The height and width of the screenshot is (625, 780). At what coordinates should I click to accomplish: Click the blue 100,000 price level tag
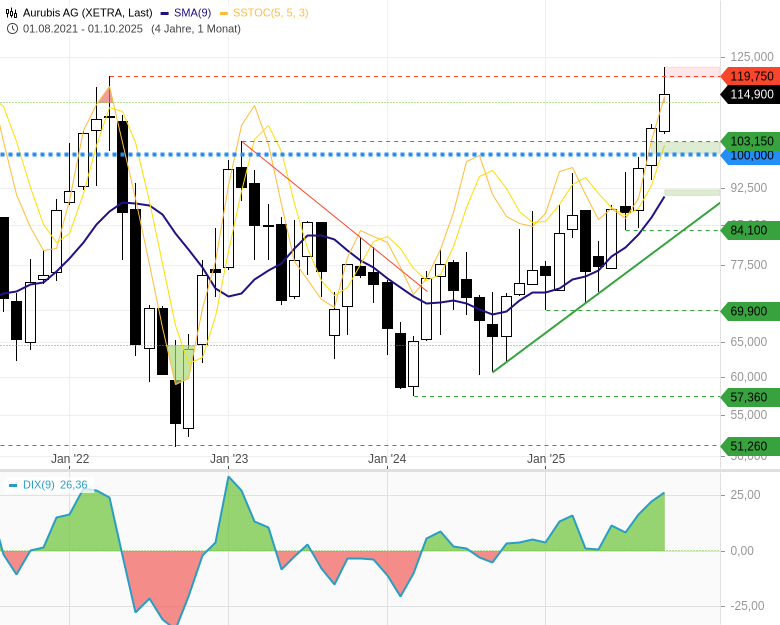click(x=751, y=155)
